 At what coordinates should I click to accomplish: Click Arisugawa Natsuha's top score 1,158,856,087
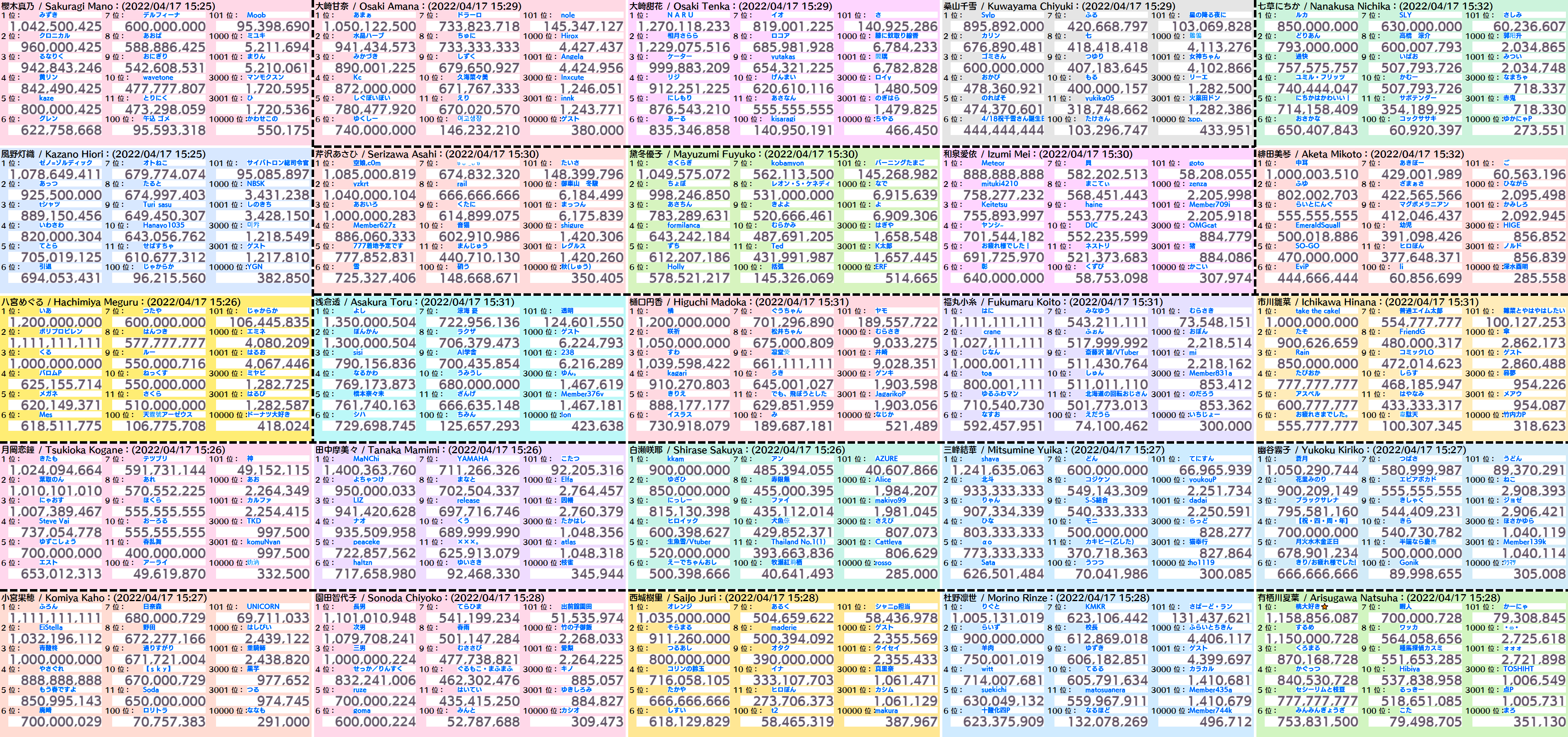(x=1312, y=618)
